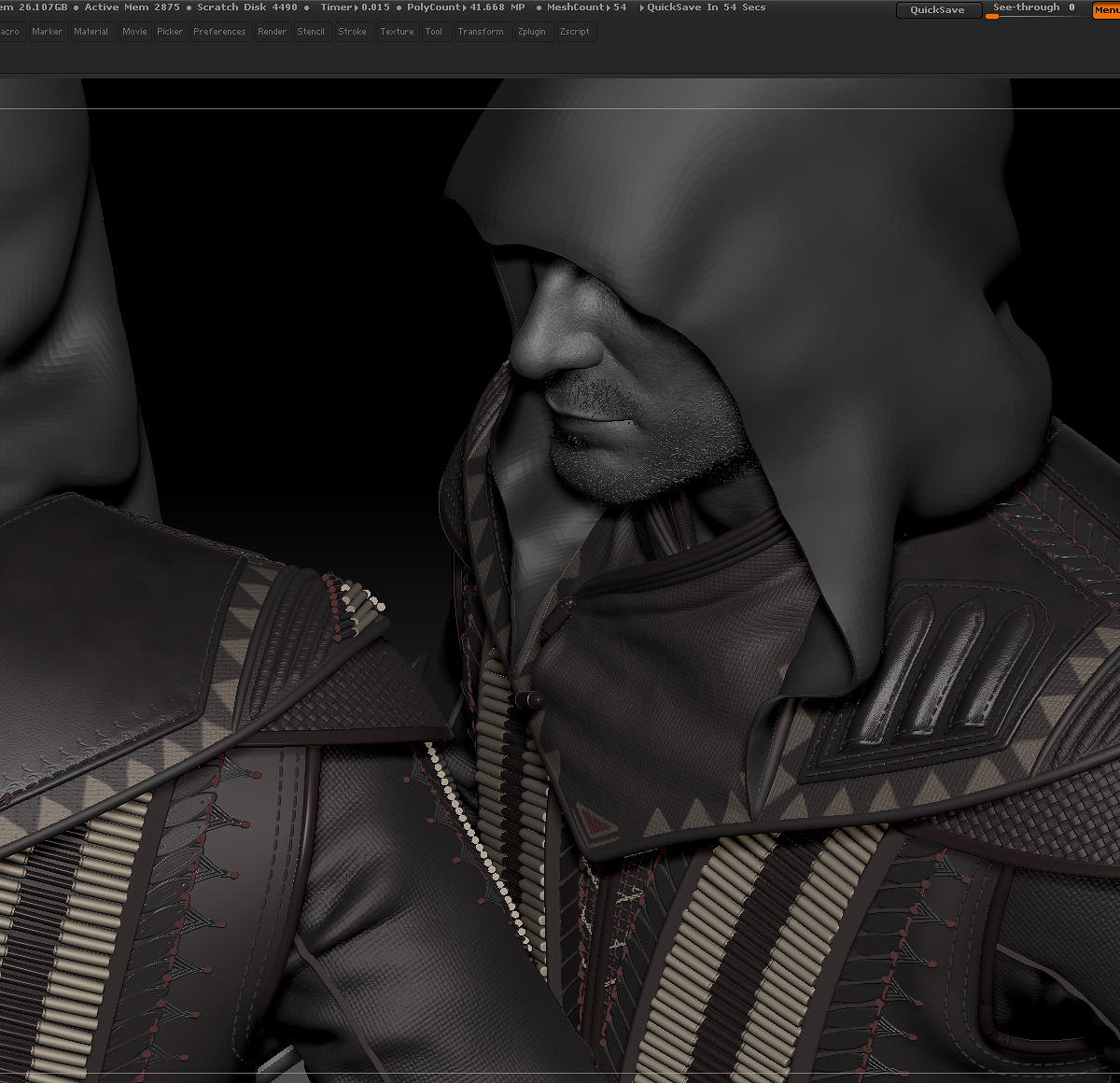Click the Timer 0.015 readout
The image size is (1120, 1083).
356,7
